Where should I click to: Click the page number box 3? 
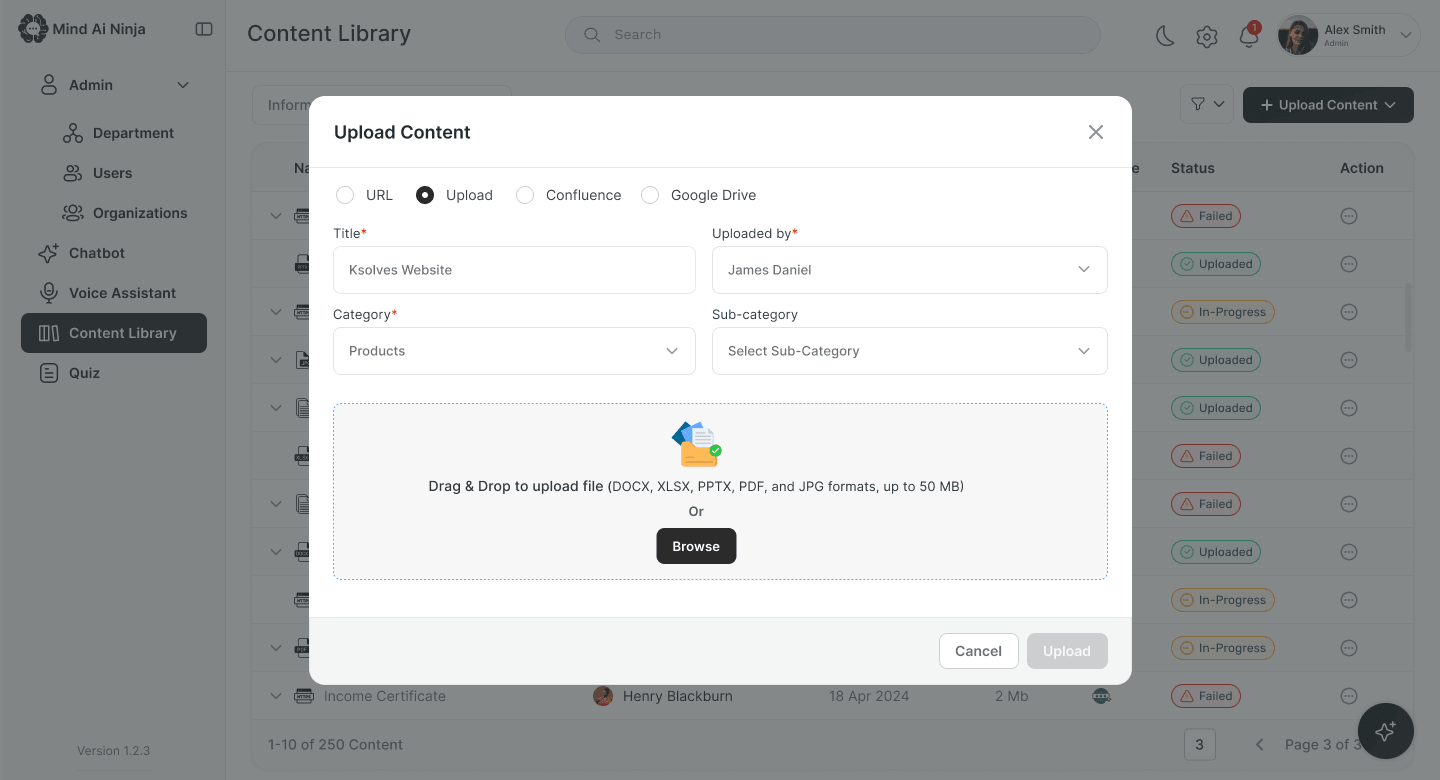pyautogui.click(x=1199, y=744)
